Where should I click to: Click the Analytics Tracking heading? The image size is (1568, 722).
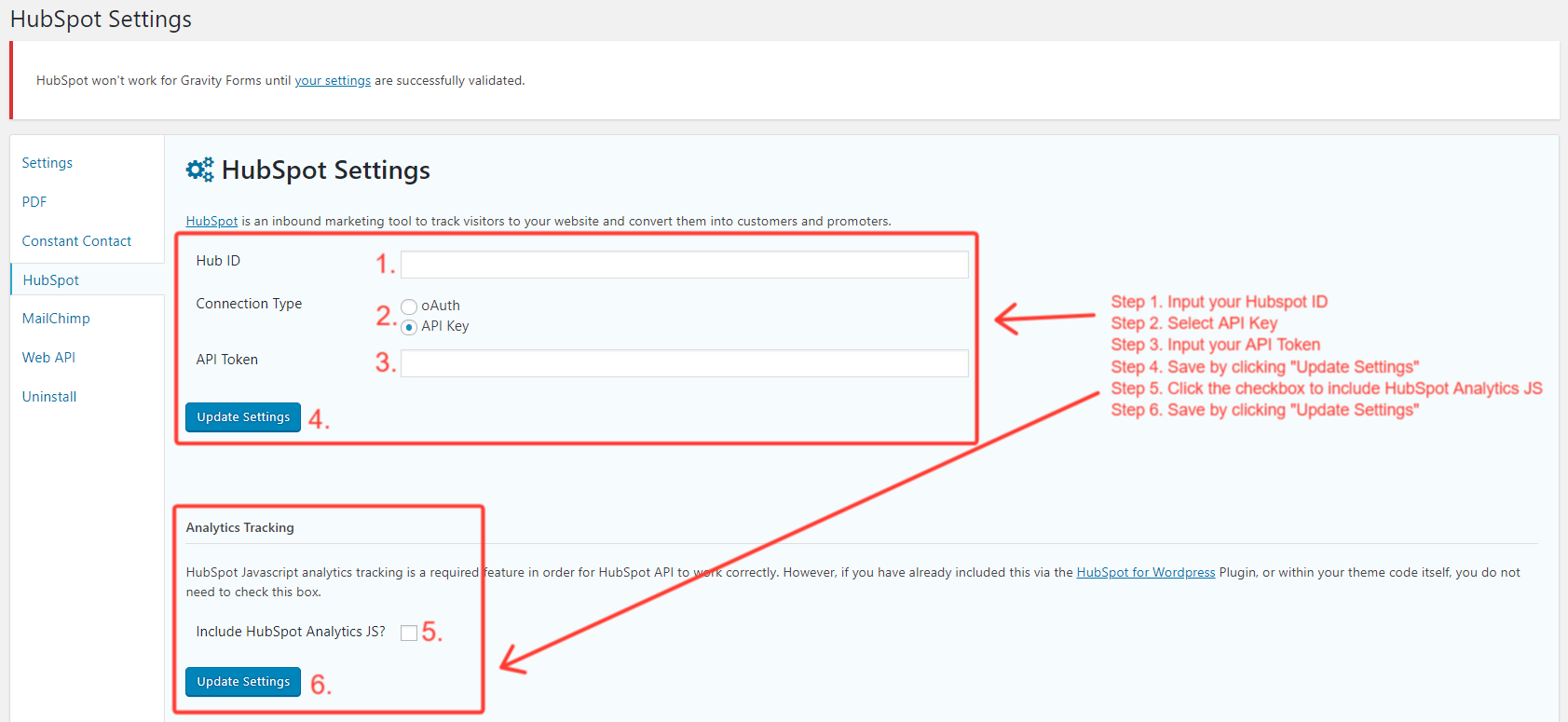[x=239, y=528]
